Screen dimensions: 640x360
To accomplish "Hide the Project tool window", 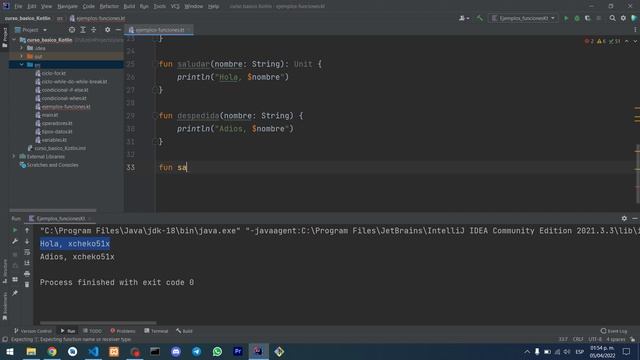I will pos(118,30).
